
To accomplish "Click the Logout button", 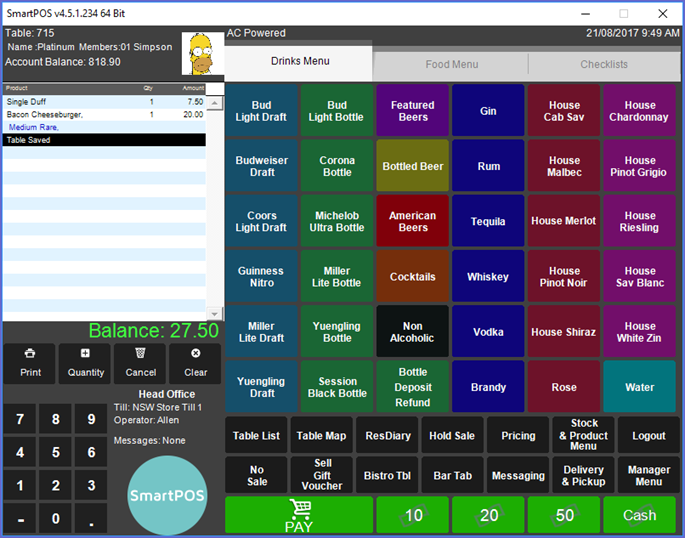I will tap(649, 435).
